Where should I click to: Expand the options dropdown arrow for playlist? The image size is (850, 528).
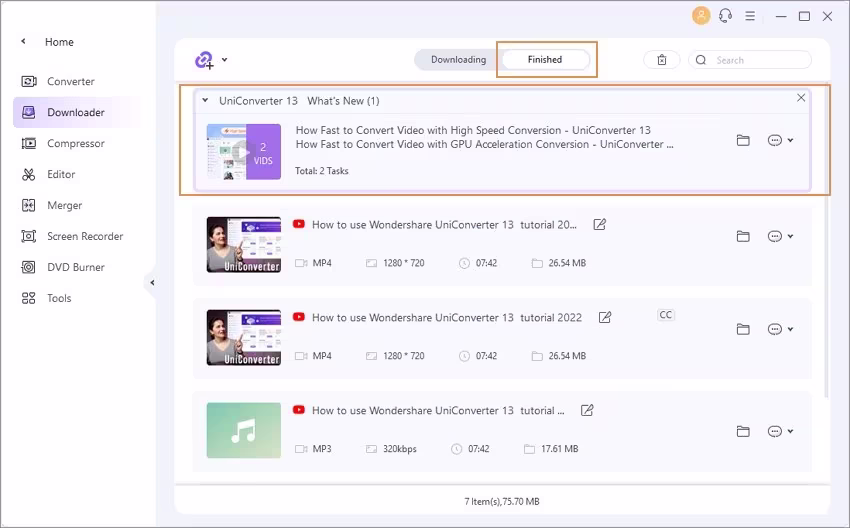(x=790, y=140)
